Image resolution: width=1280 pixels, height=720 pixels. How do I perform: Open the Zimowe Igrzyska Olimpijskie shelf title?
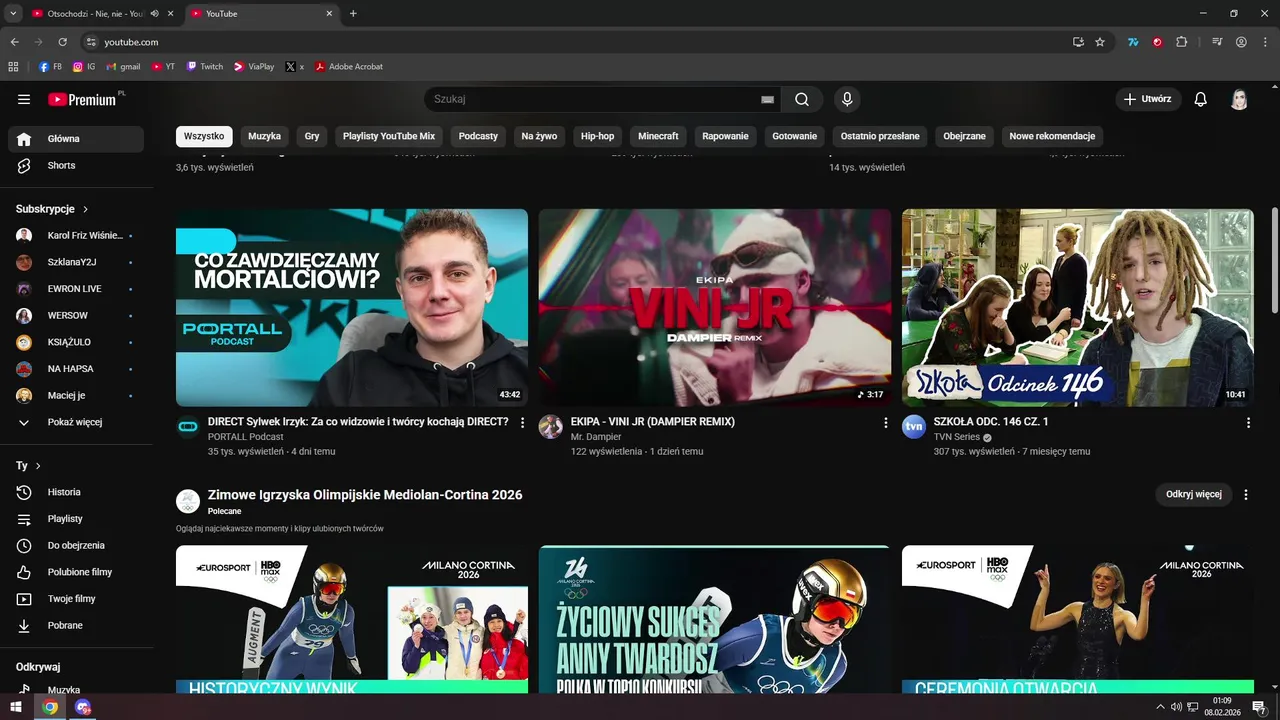(365, 495)
